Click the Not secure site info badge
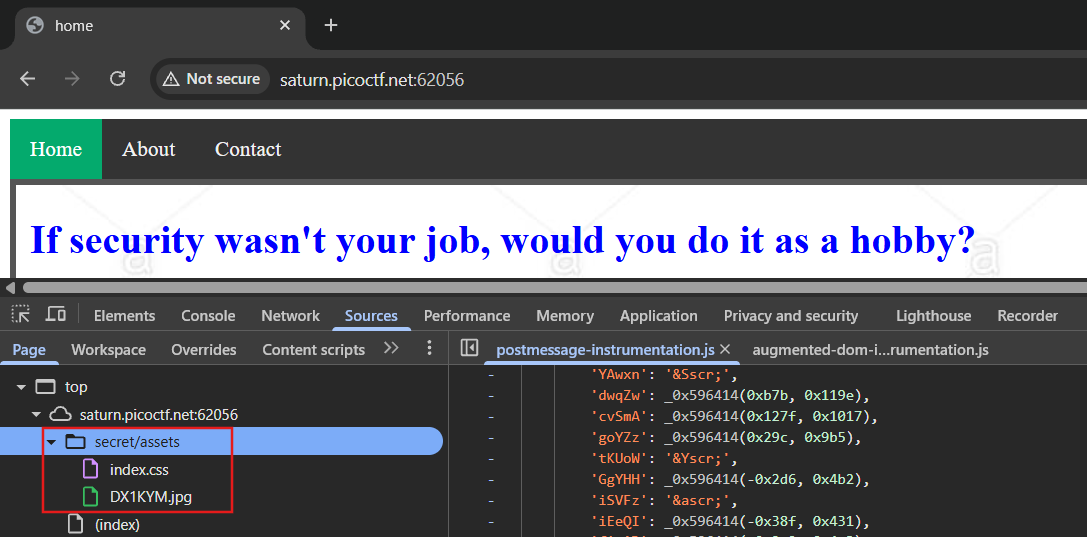Image resolution: width=1087 pixels, height=537 pixels. (x=211, y=79)
